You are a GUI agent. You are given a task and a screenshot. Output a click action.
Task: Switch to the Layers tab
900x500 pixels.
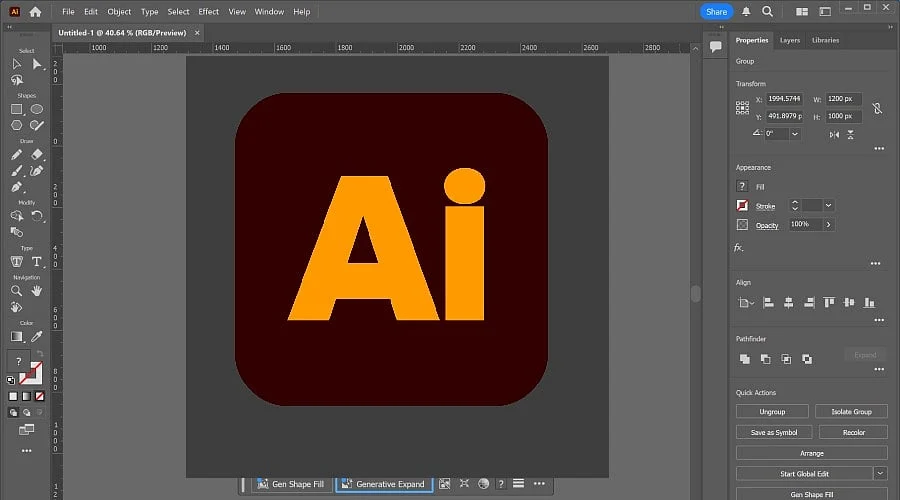point(790,40)
